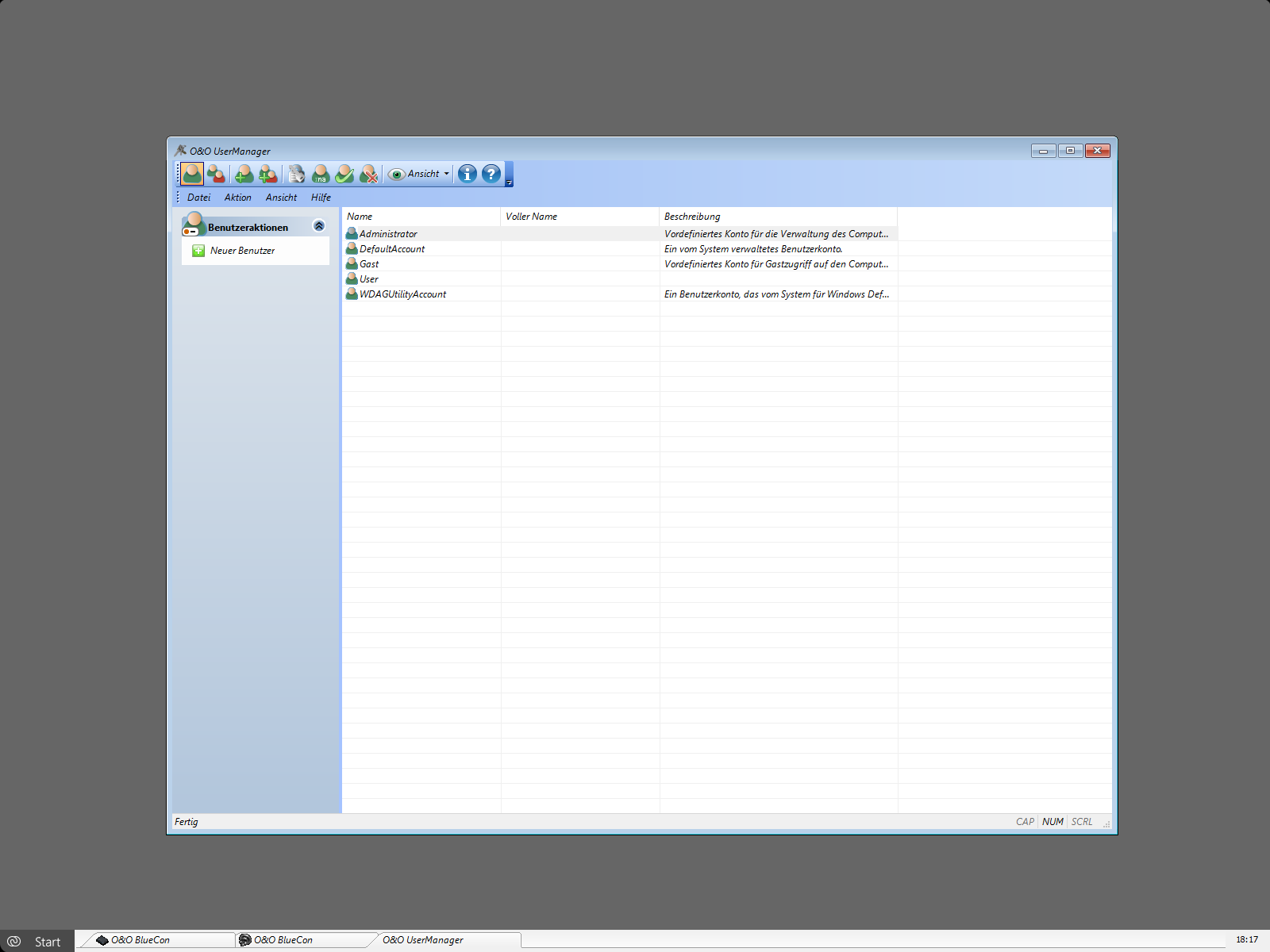Sort by Voller Name column header
1270x952 pixels.
pos(580,217)
